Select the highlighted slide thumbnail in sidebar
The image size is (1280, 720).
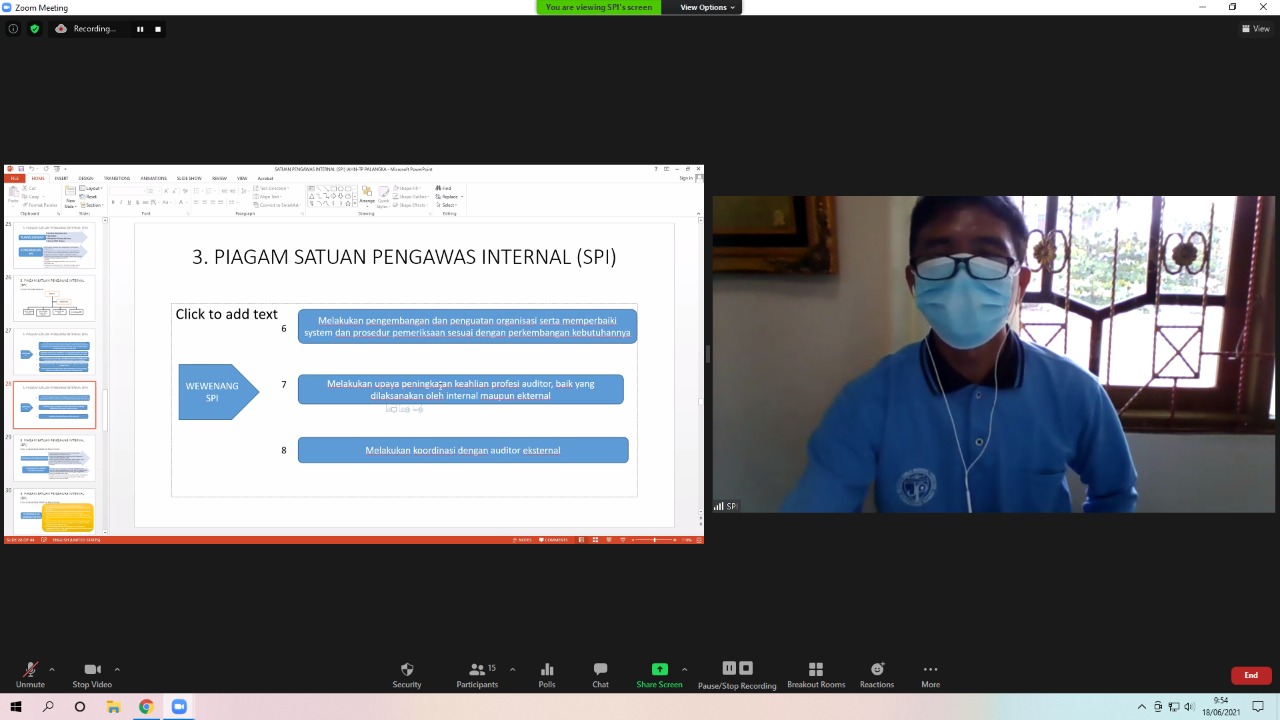(55, 405)
